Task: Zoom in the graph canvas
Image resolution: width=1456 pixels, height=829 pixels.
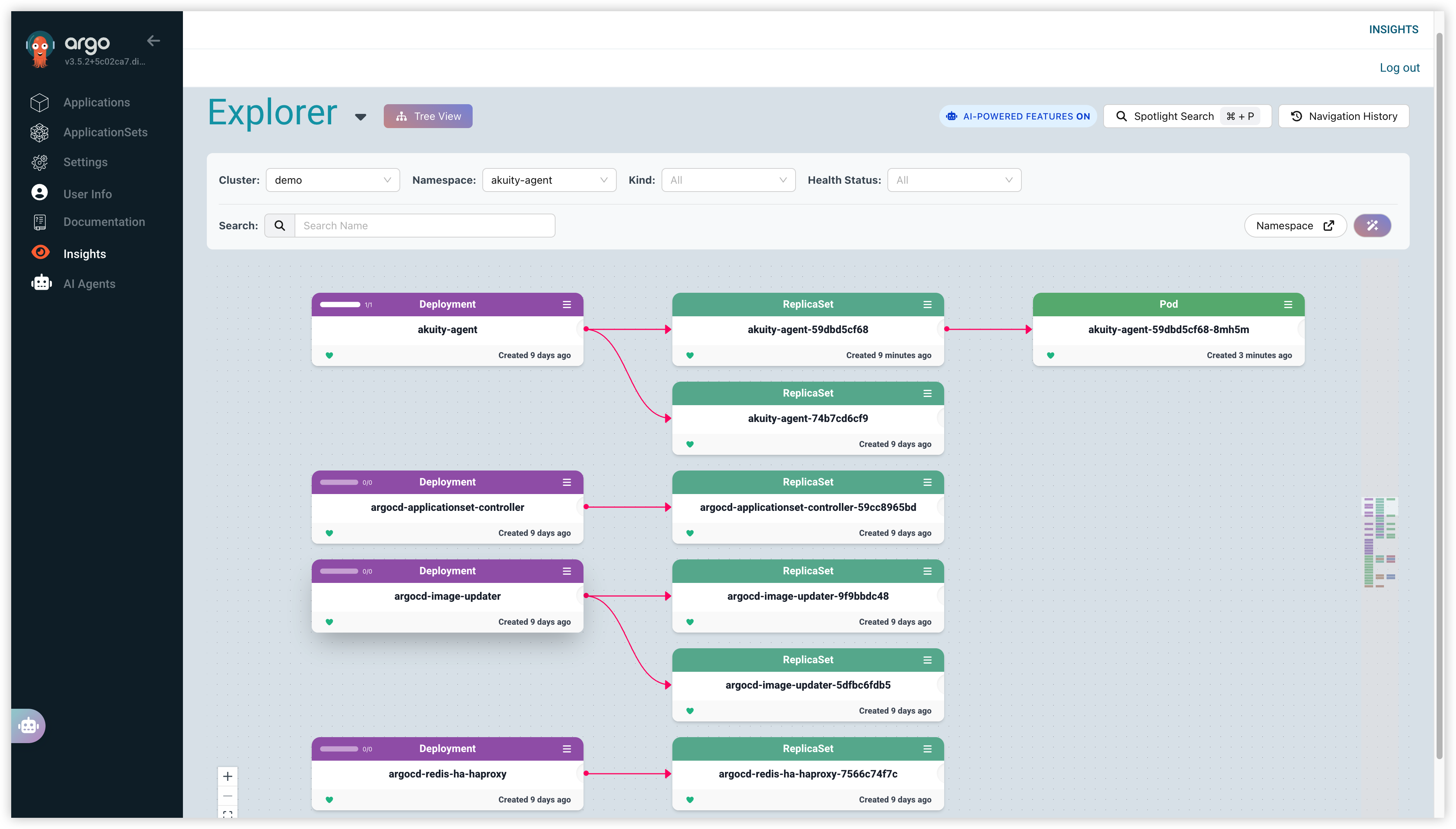Action: [228, 776]
